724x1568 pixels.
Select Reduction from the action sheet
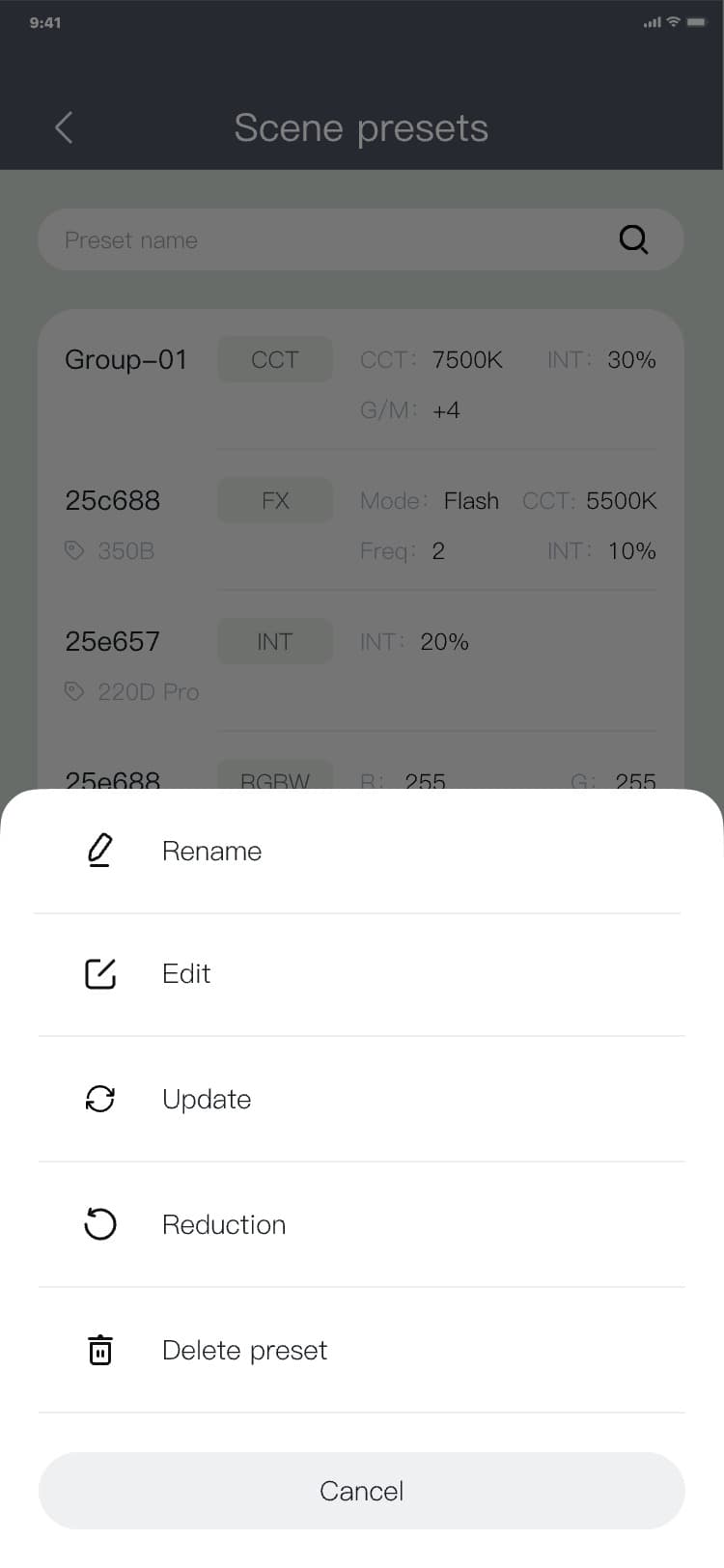tap(224, 1224)
